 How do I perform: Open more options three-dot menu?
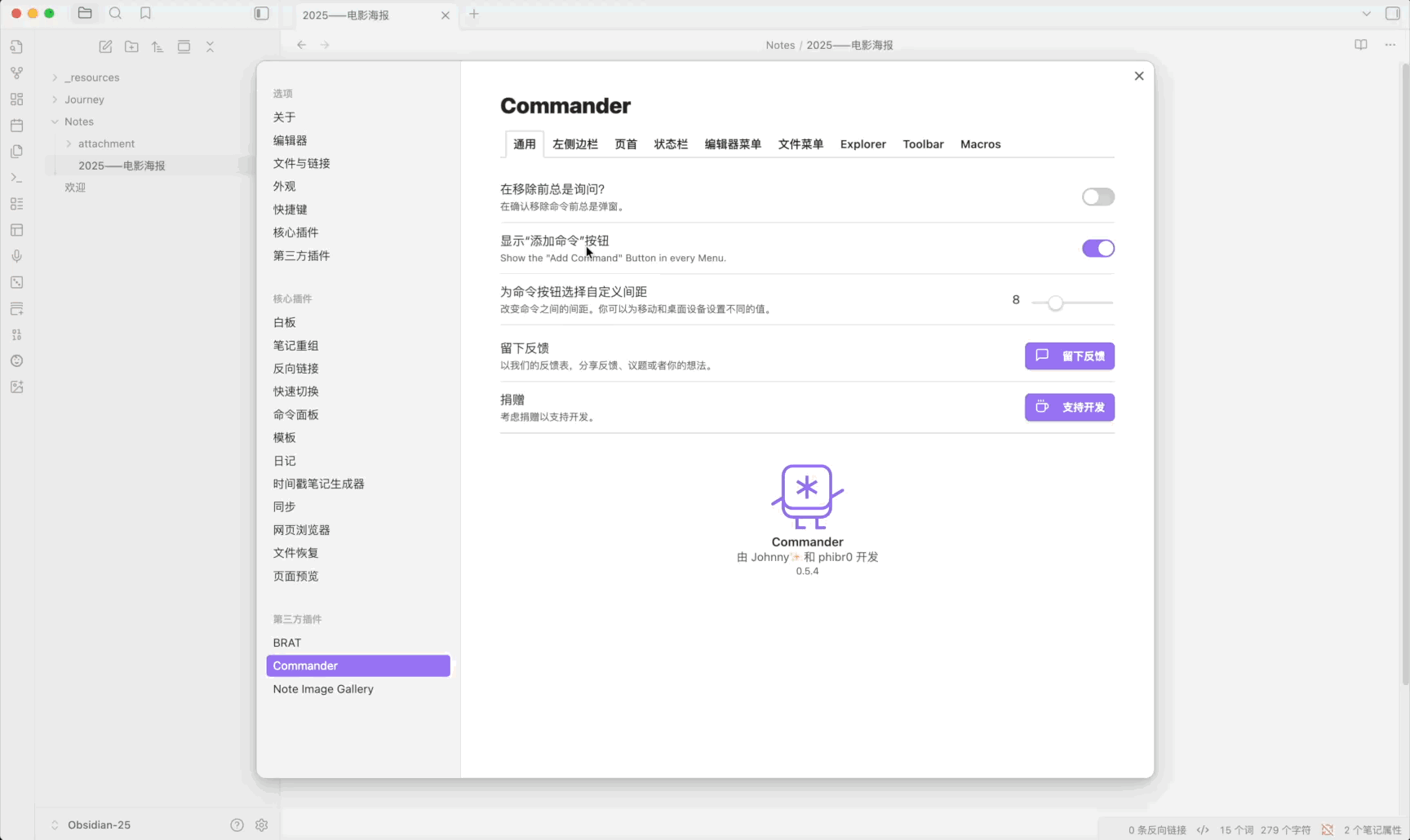pyautogui.click(x=1390, y=45)
